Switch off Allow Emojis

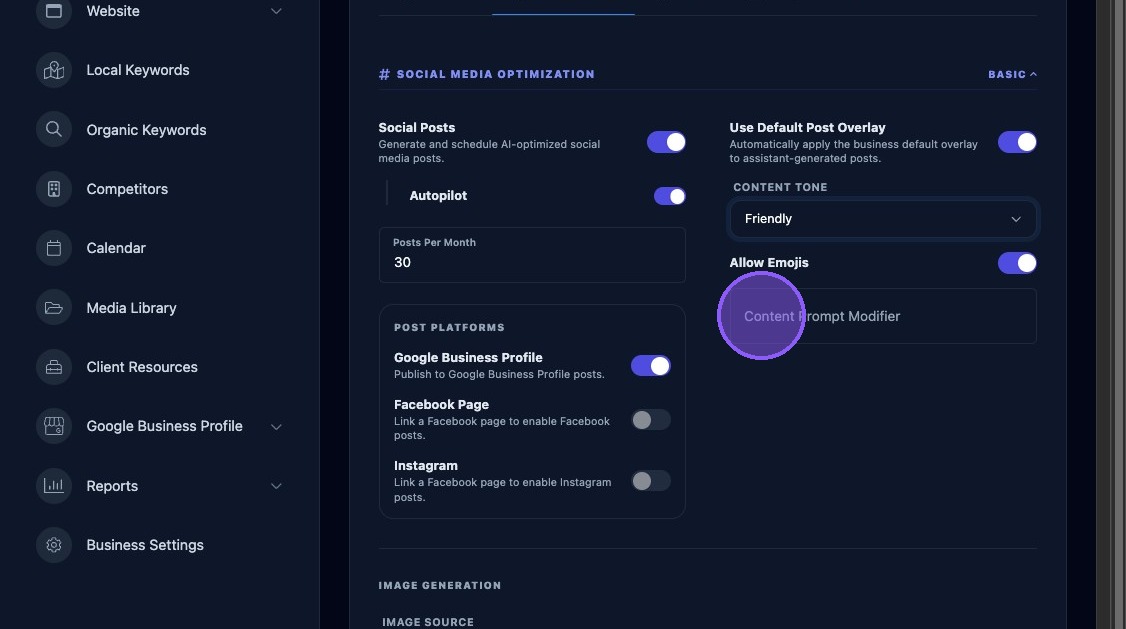[1017, 263]
